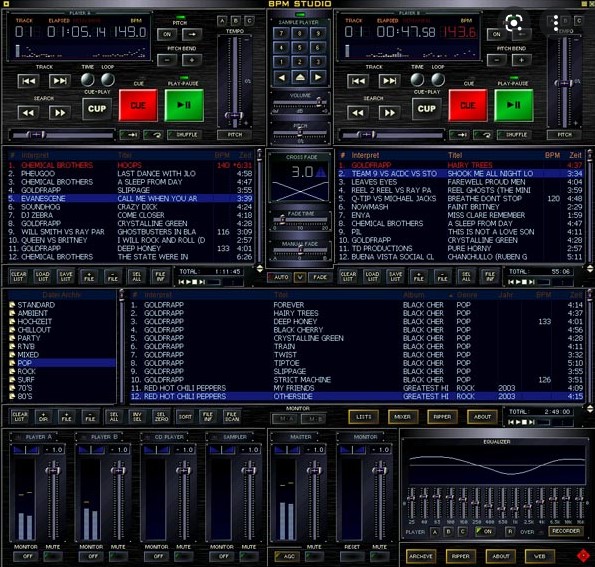
Task: Click the Manual Fade slider handle
Action: 300,249
